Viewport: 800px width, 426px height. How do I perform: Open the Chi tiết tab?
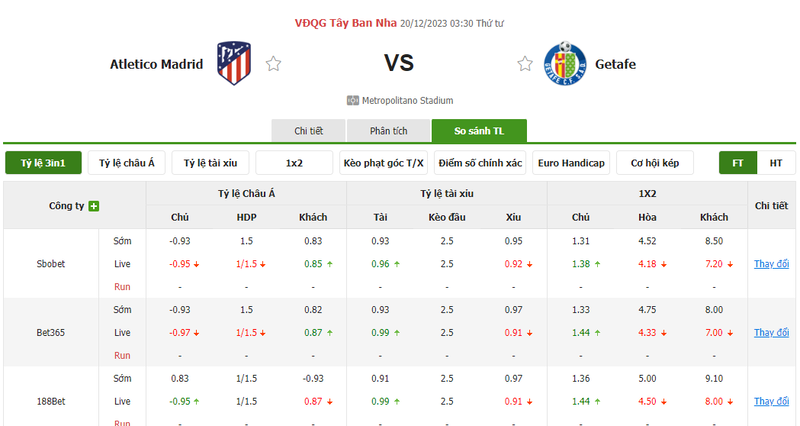point(309,131)
